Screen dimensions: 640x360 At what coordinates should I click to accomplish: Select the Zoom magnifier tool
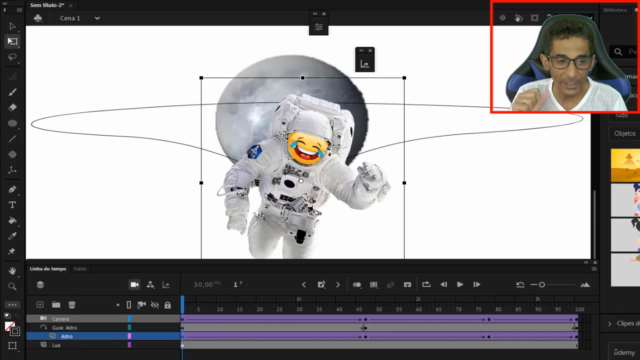click(12, 287)
